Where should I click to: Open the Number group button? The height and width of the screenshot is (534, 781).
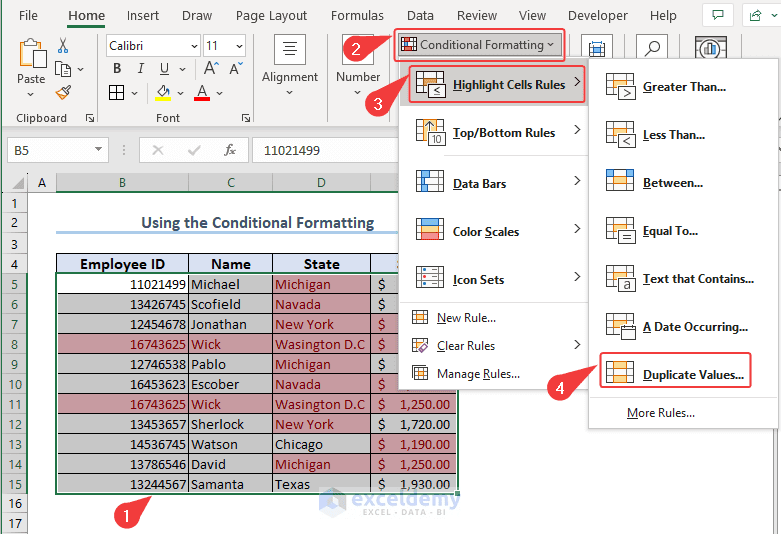click(358, 65)
